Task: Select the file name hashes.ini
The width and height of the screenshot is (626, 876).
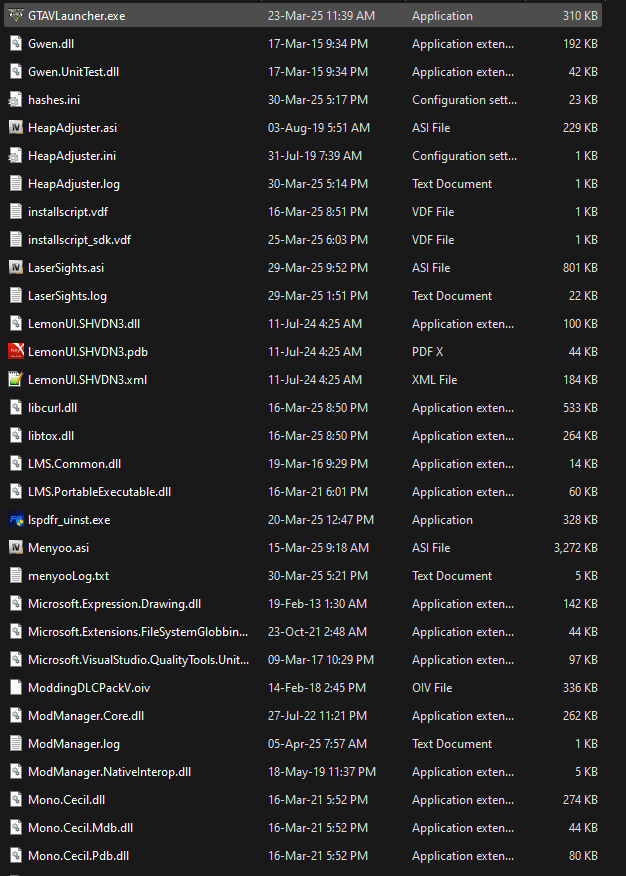Action: click(x=54, y=99)
